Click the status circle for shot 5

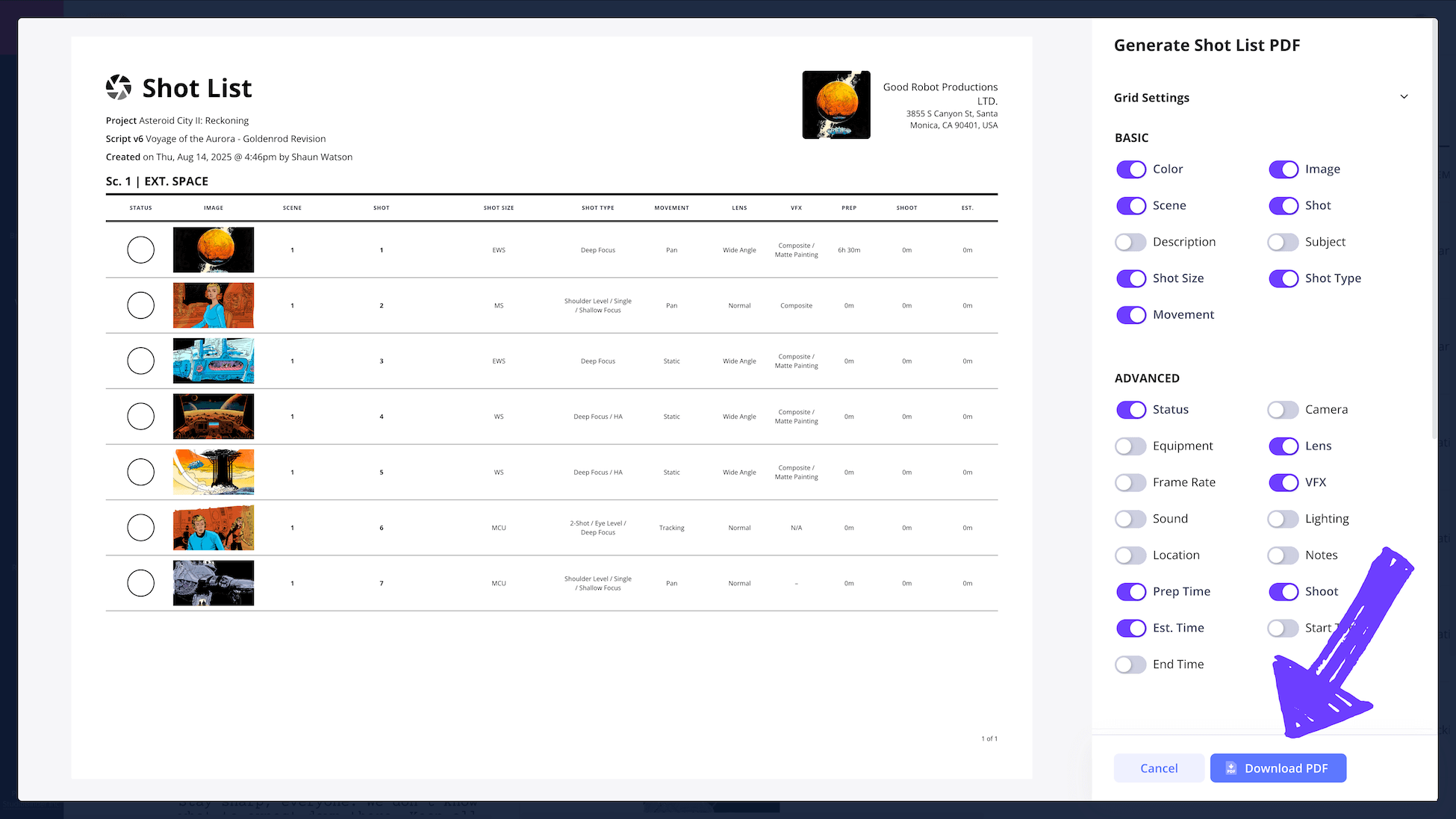coord(140,472)
